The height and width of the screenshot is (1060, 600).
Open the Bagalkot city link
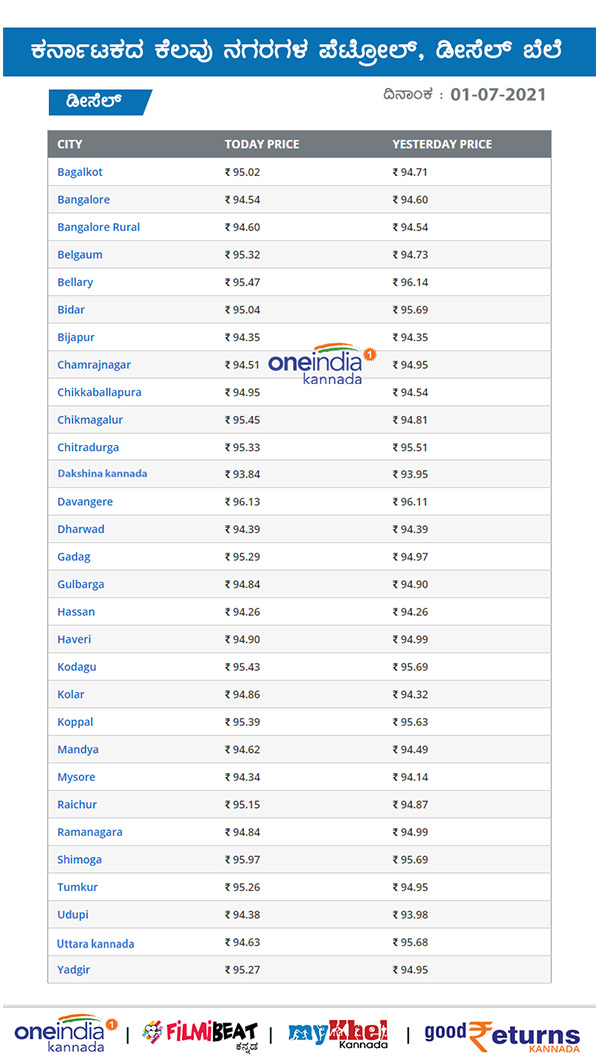(x=80, y=172)
